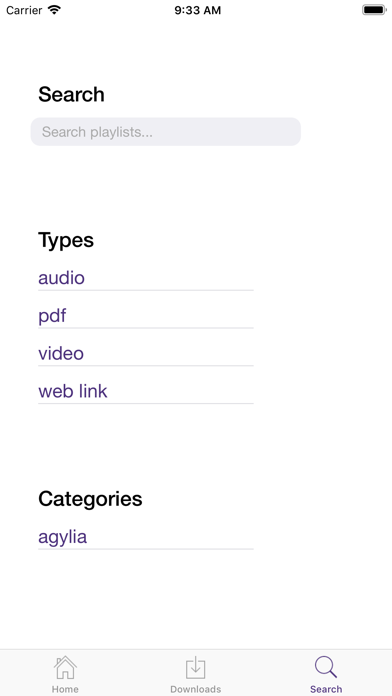Tap the Carrier text in status bar
This screenshot has height=696, width=392.
[x=24, y=11]
